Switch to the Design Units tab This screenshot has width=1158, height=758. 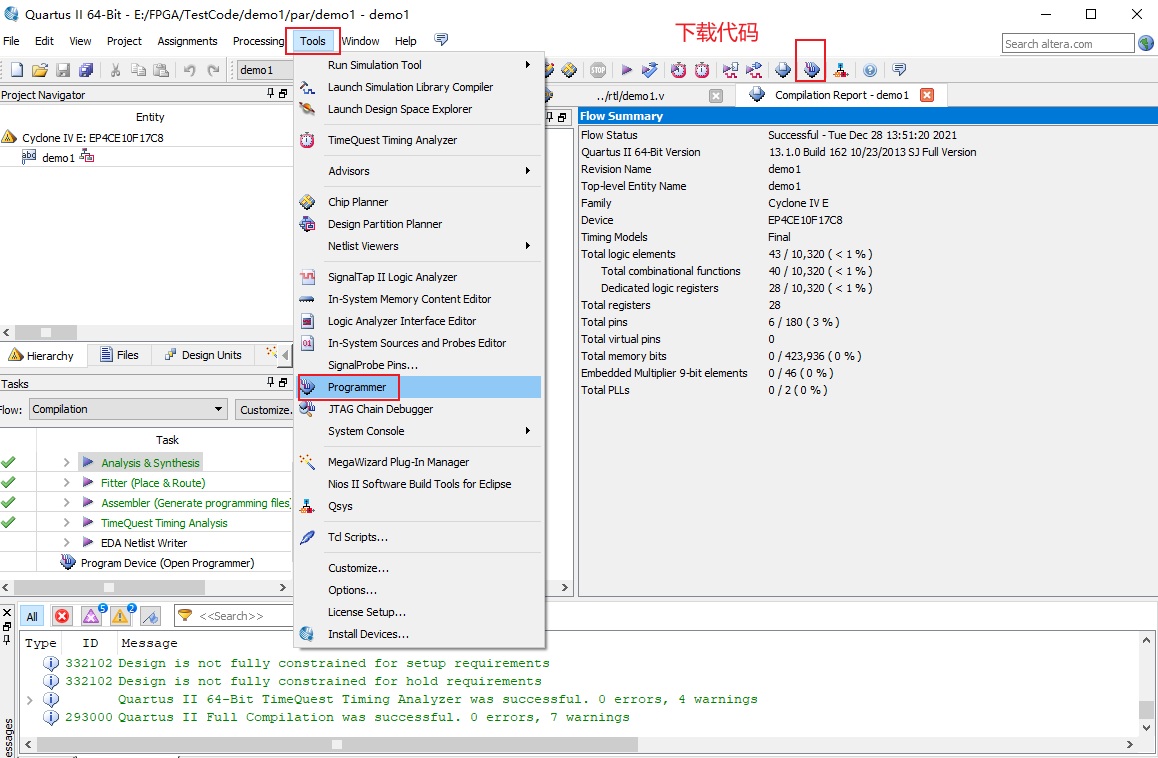(x=203, y=355)
